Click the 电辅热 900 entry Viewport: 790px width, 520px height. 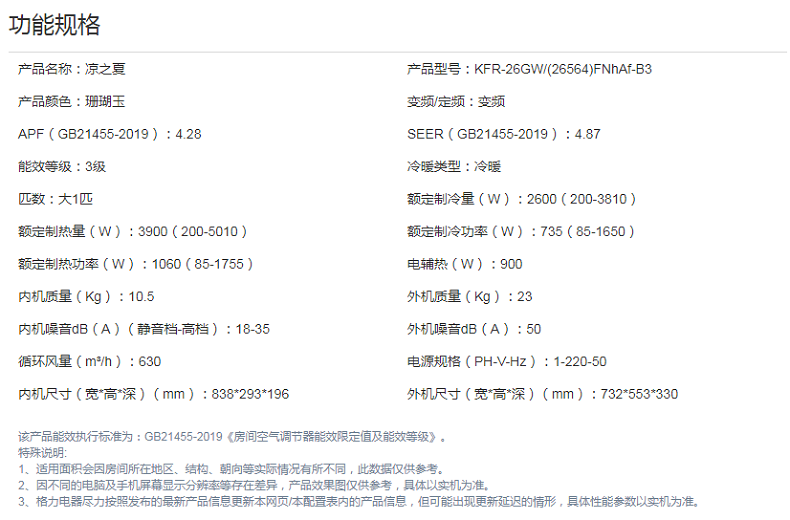pyautogui.click(x=464, y=264)
